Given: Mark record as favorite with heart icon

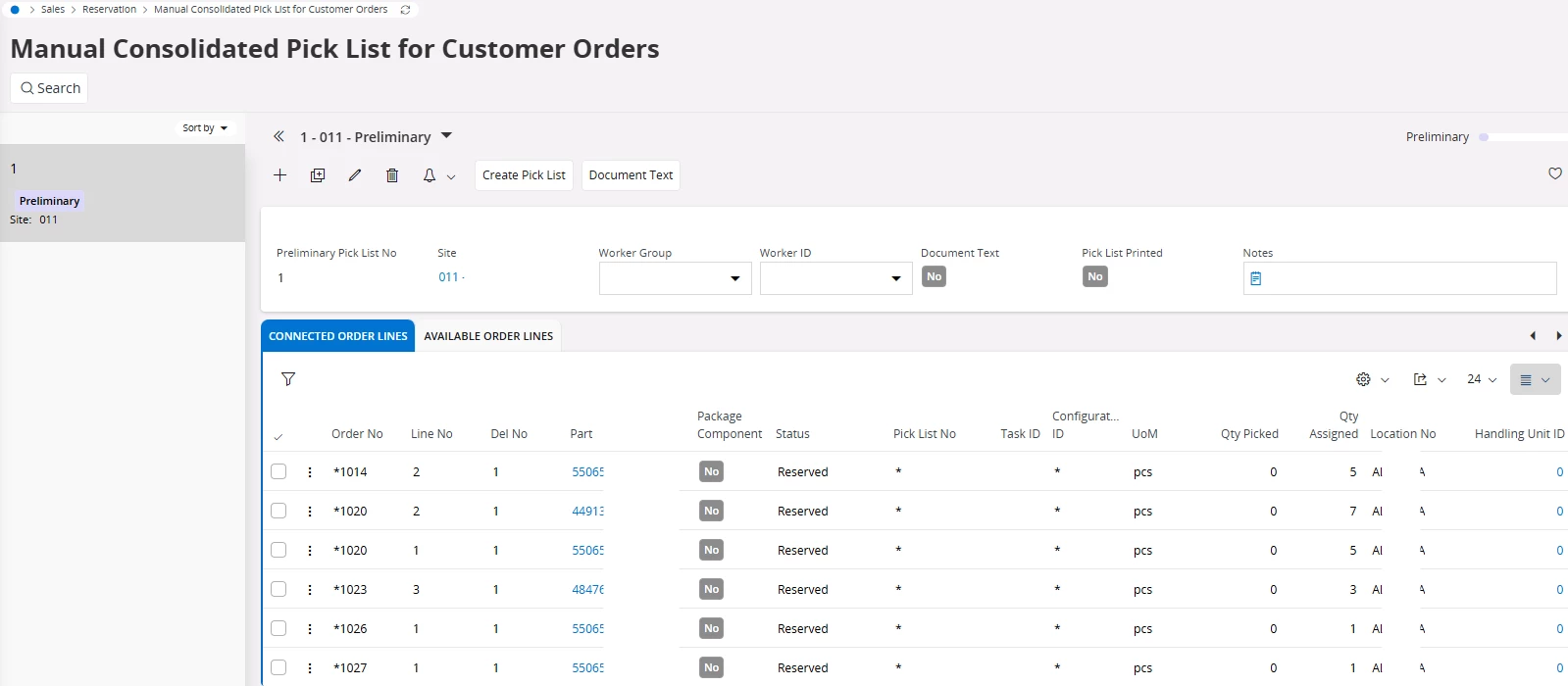Looking at the screenshot, I should coord(1555,173).
